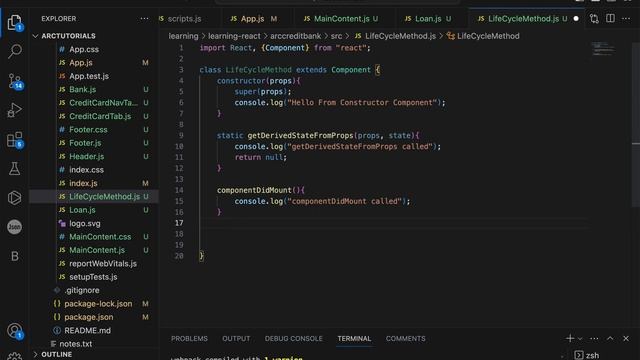Open the Manage gear icon
Viewport: 640px width, 360px height.
coord(14,356)
